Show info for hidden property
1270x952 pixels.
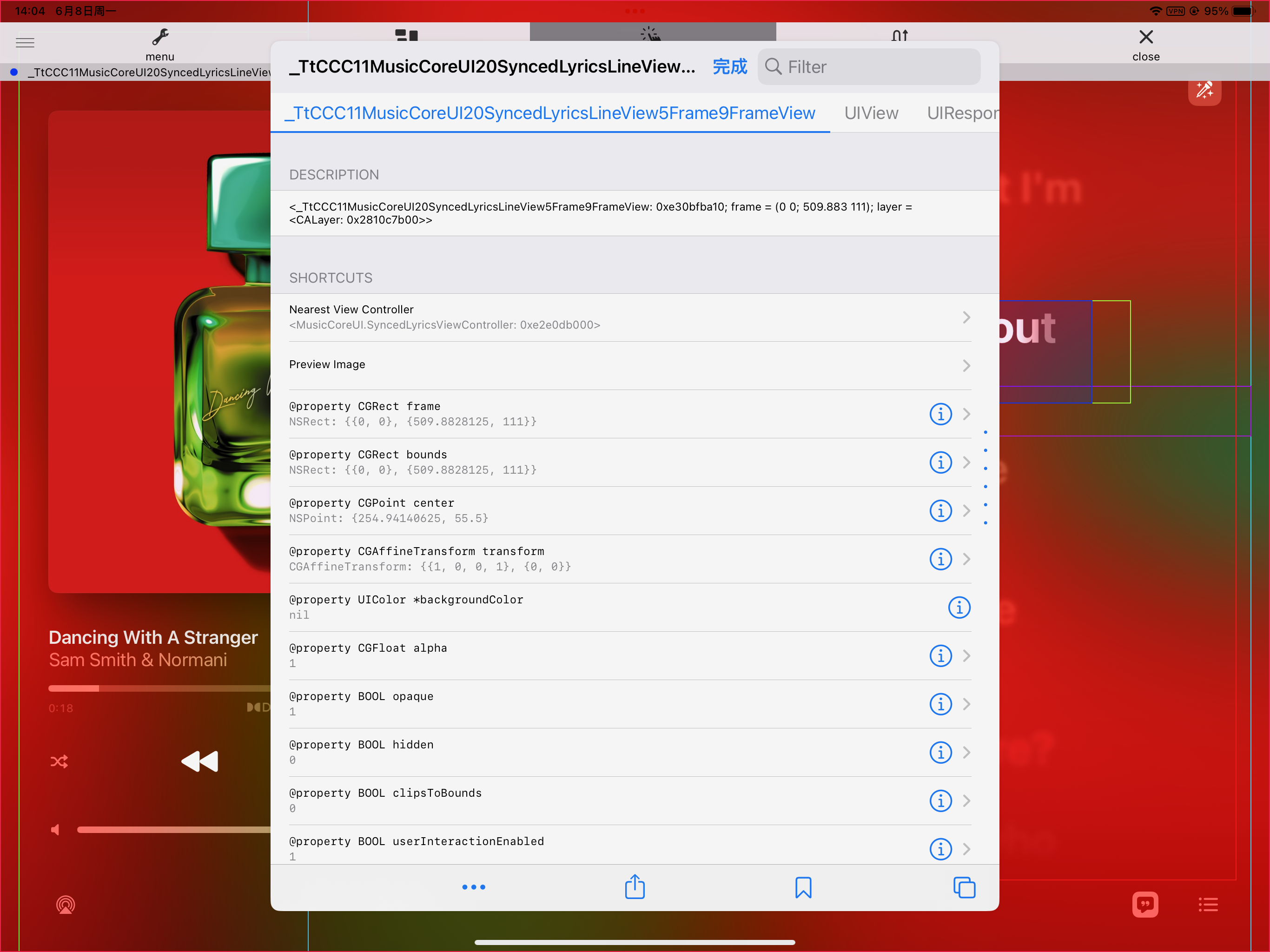click(940, 752)
